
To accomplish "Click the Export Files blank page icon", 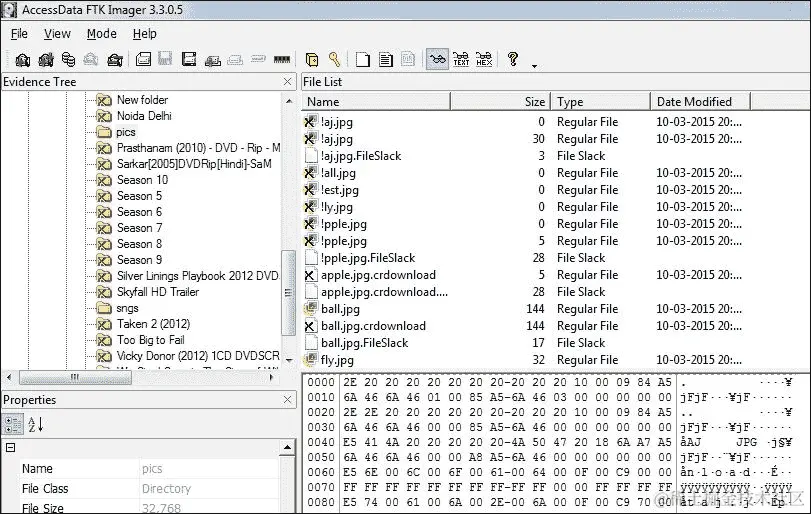I will (363, 60).
